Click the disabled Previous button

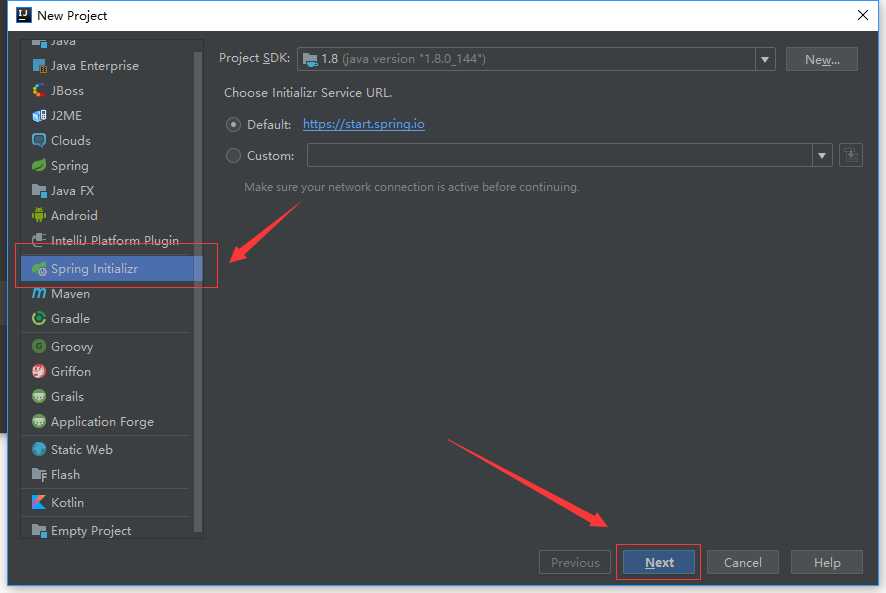tap(575, 562)
